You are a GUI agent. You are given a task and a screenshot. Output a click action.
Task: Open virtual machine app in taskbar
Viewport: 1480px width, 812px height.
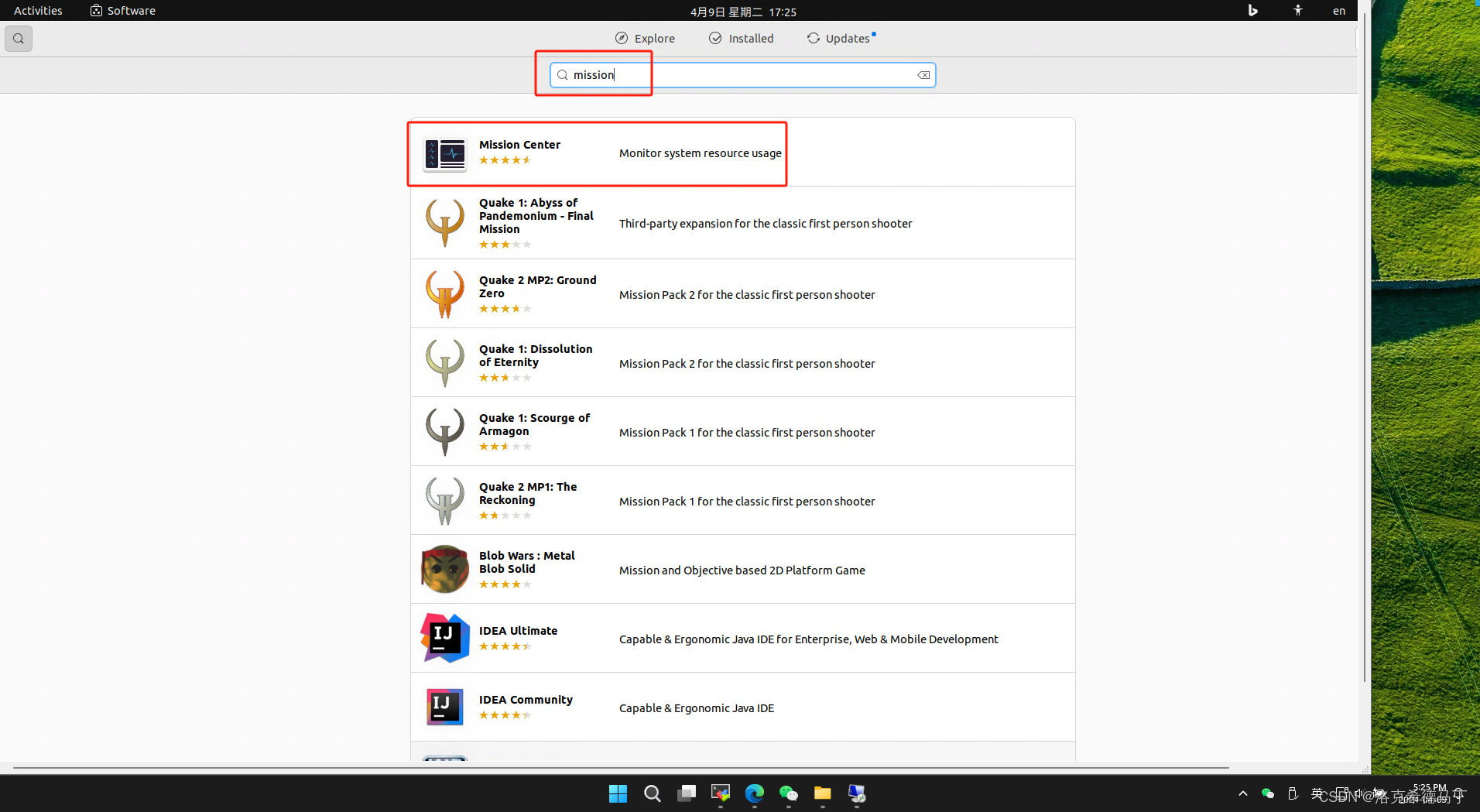tap(856, 793)
